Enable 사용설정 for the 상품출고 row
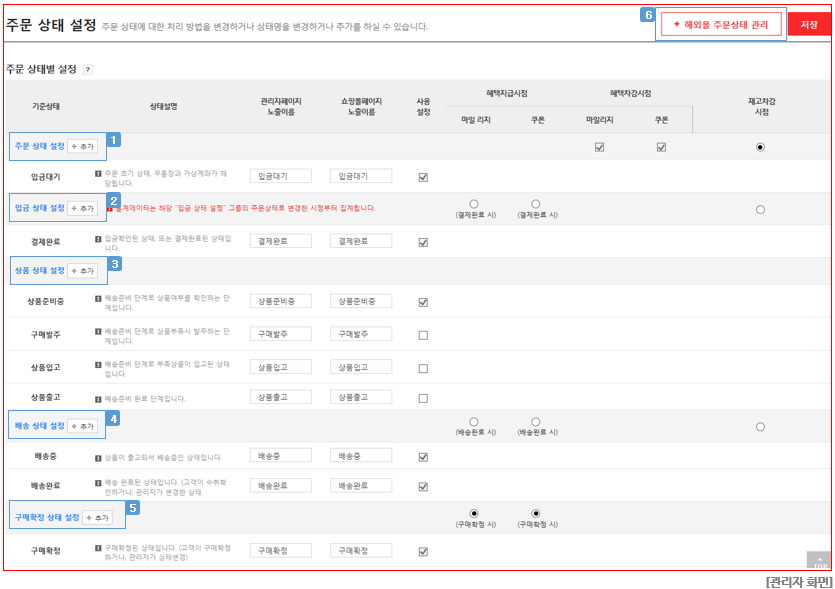The width and height of the screenshot is (835, 589). pos(423,398)
